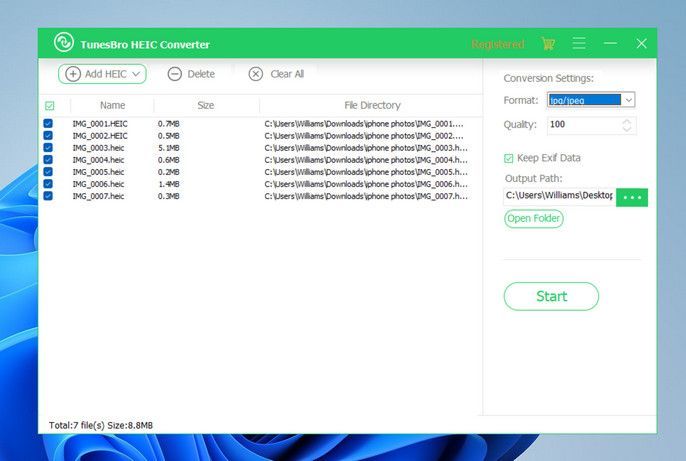This screenshot has width=686, height=461.
Task: Sort by the File Directory column header
Action: coord(372,105)
